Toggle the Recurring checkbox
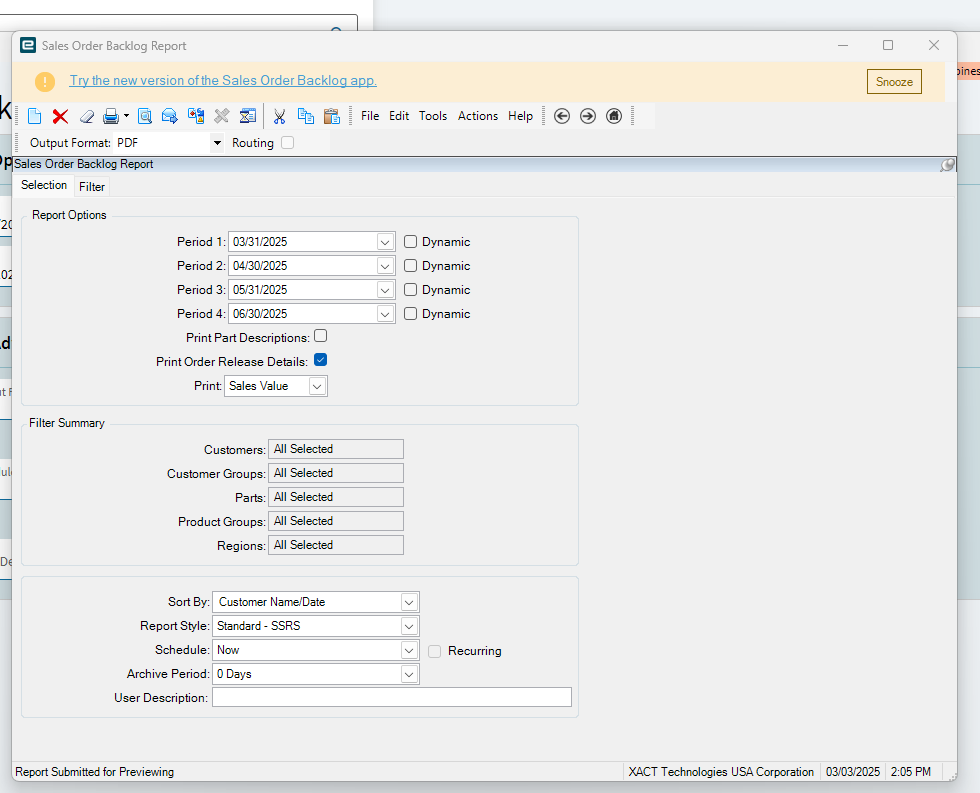The height and width of the screenshot is (793, 980). pos(434,651)
